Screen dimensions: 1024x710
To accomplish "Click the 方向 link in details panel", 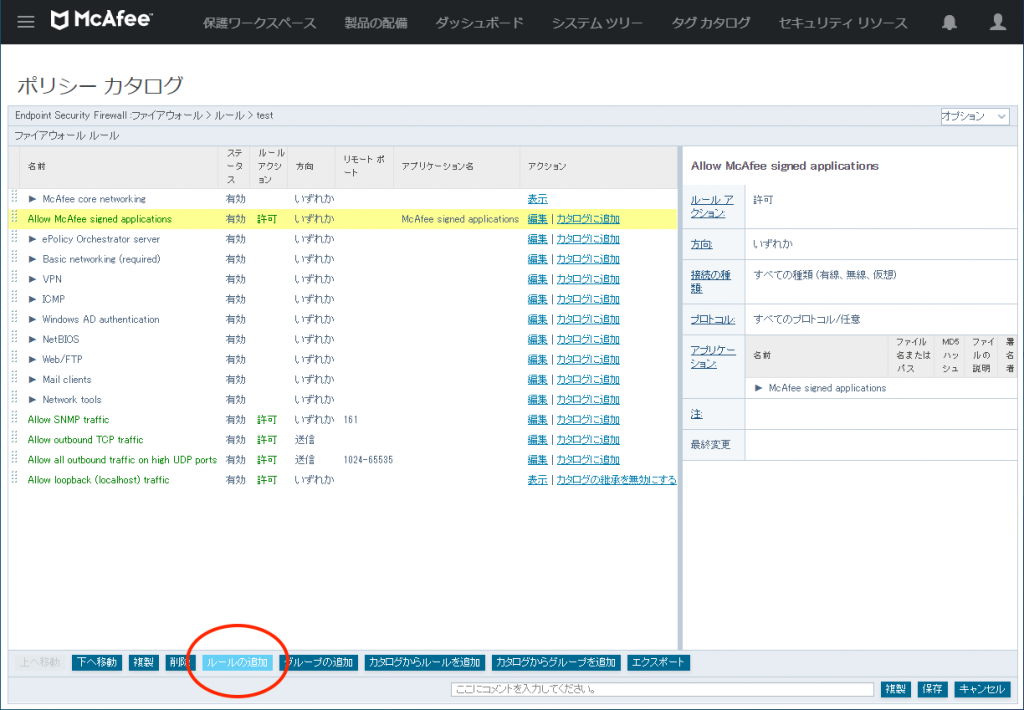I will pyautogui.click(x=701, y=244).
